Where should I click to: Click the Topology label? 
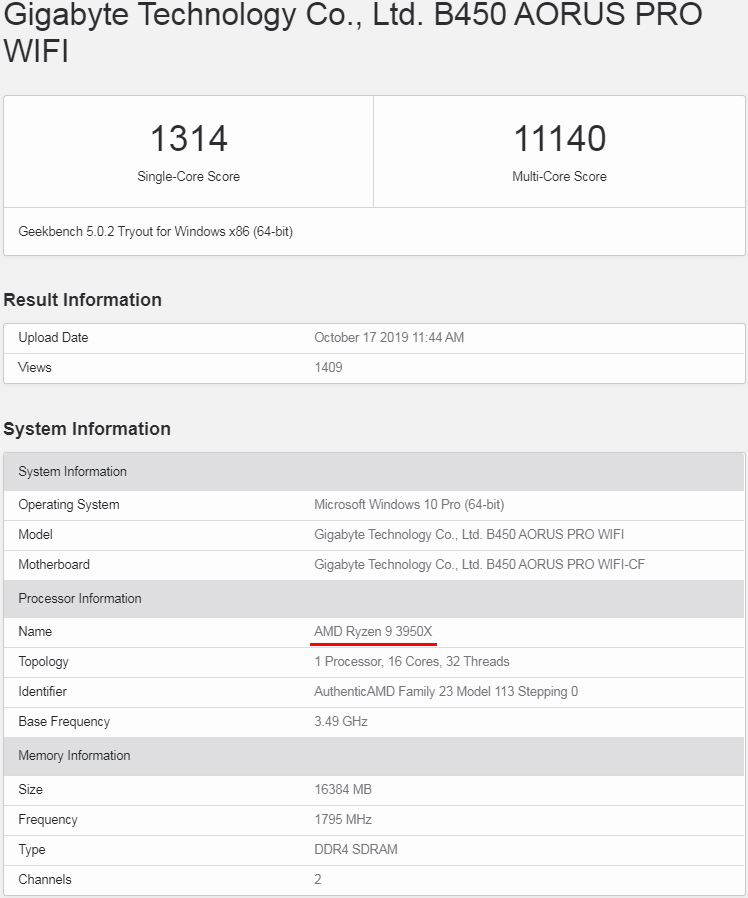(x=44, y=661)
